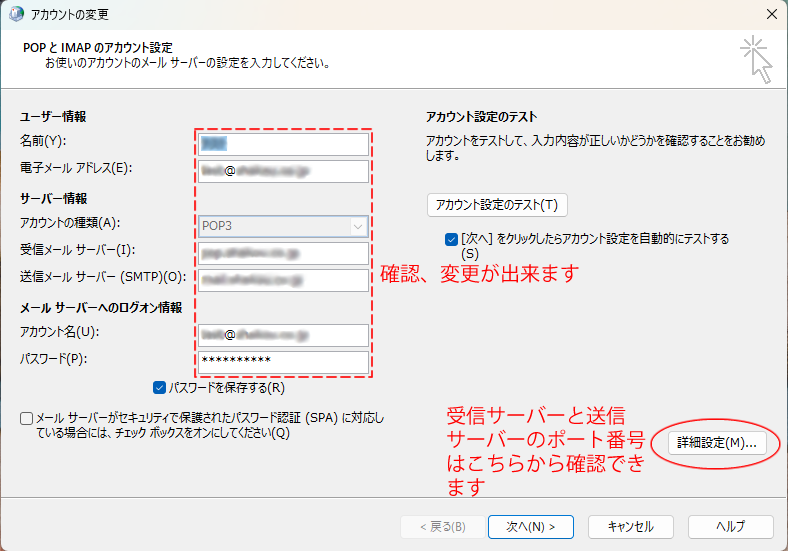Click the sparkle cursor icon in the header
The height and width of the screenshot is (551, 788).
click(756, 59)
